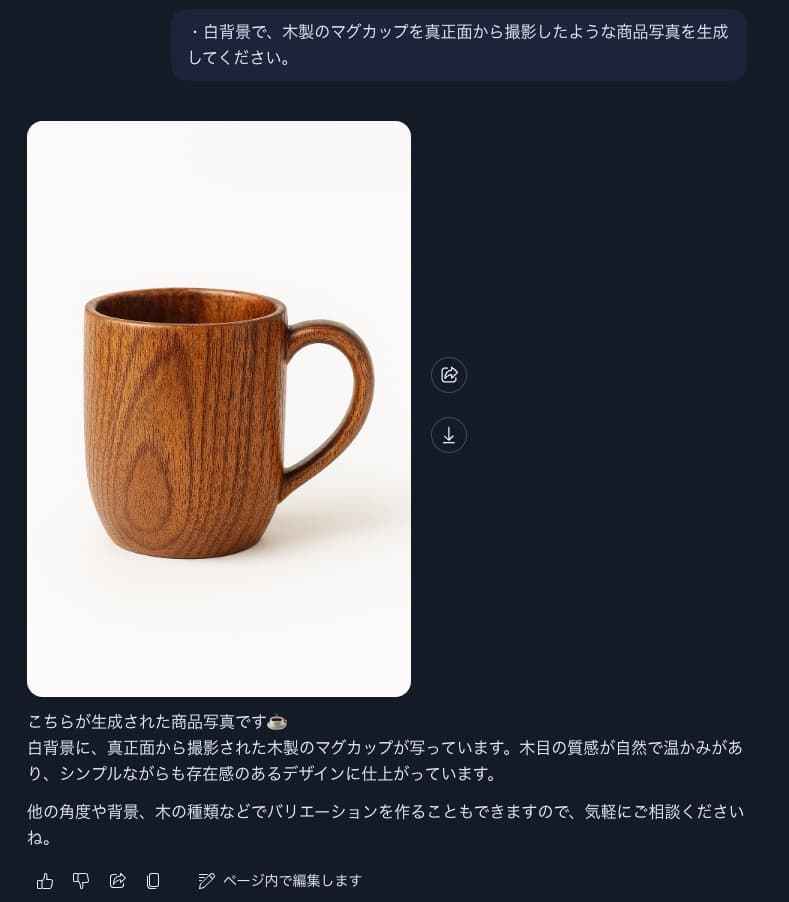This screenshot has width=789, height=902.
Task: Click the coffee cup emoji in the response
Action: click(277, 721)
